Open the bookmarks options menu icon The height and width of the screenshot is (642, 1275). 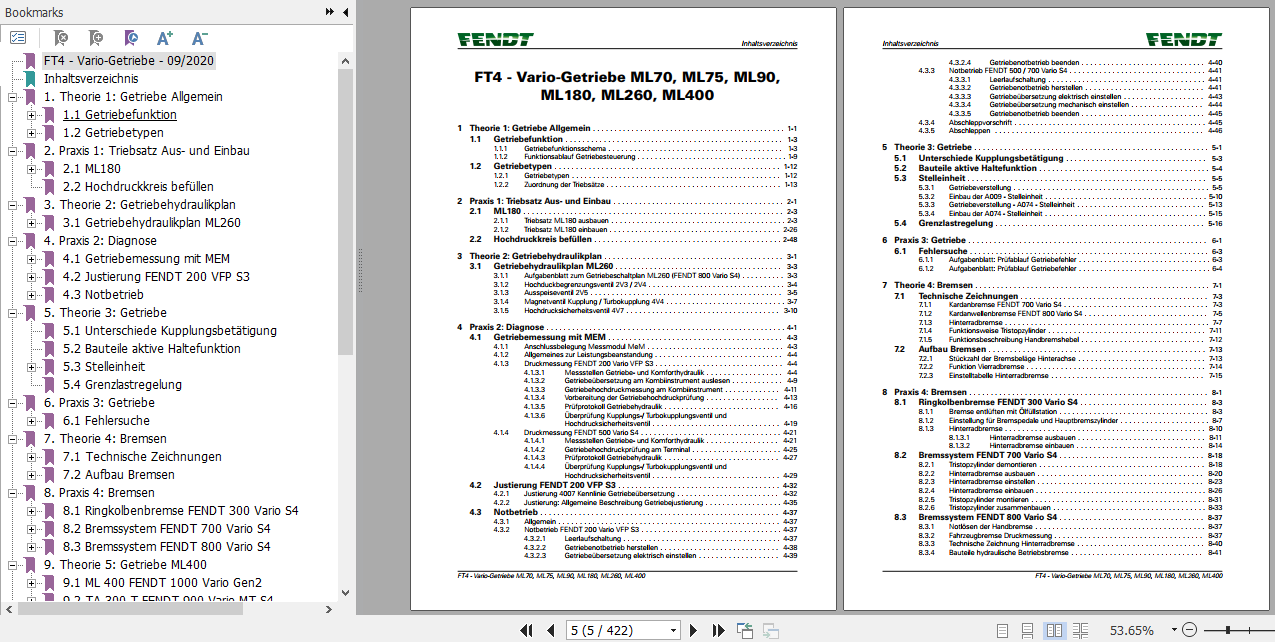click(x=18, y=37)
